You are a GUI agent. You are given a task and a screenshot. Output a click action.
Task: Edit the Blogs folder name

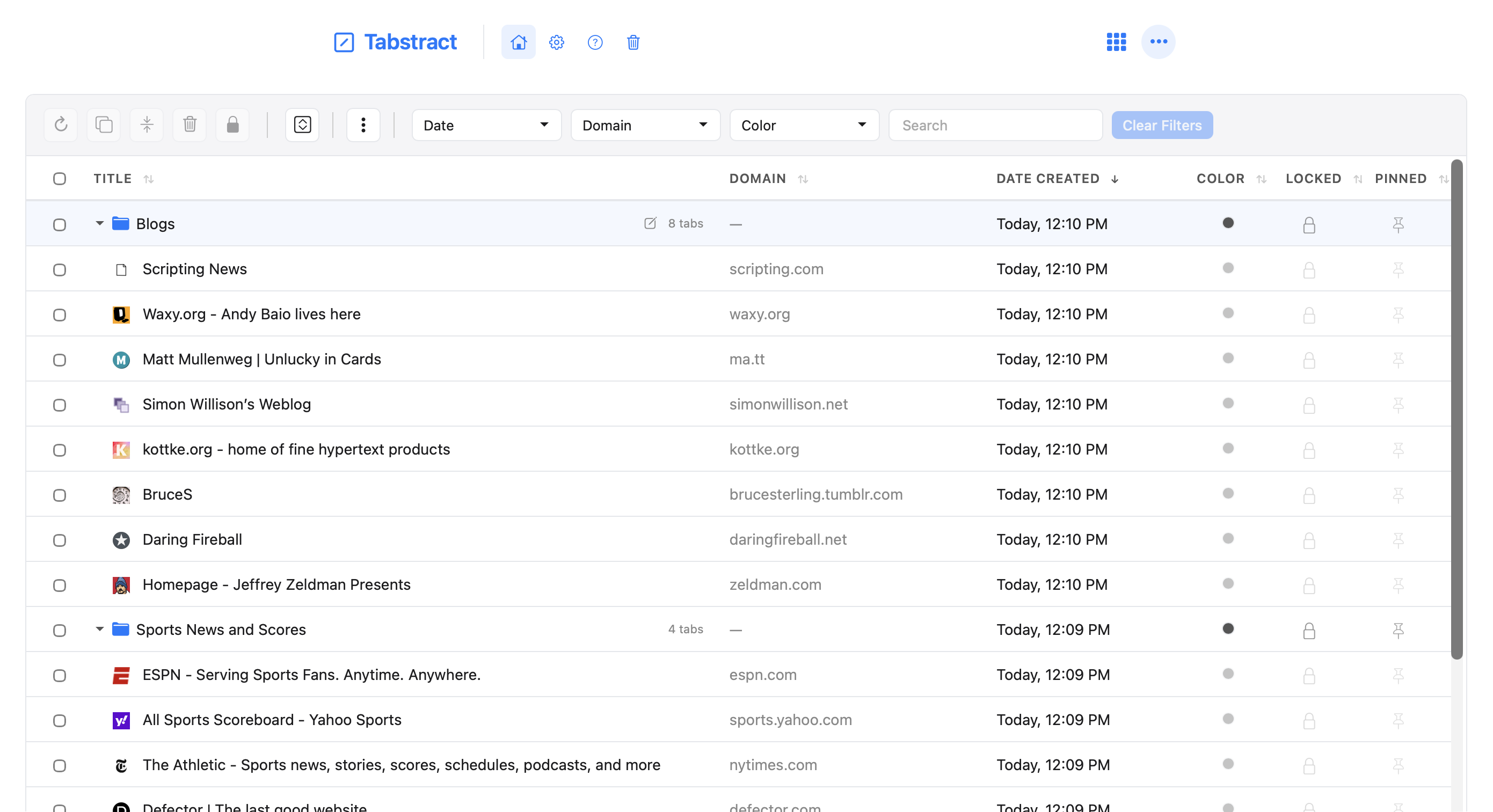tap(650, 223)
